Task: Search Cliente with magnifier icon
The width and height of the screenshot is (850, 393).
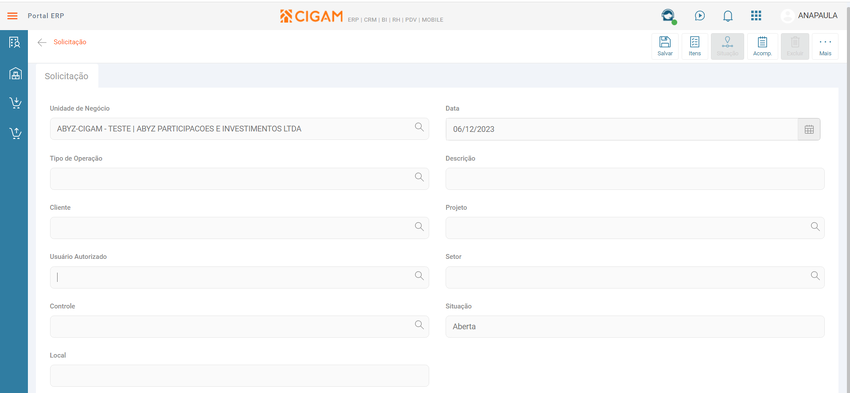Action: pyautogui.click(x=419, y=226)
